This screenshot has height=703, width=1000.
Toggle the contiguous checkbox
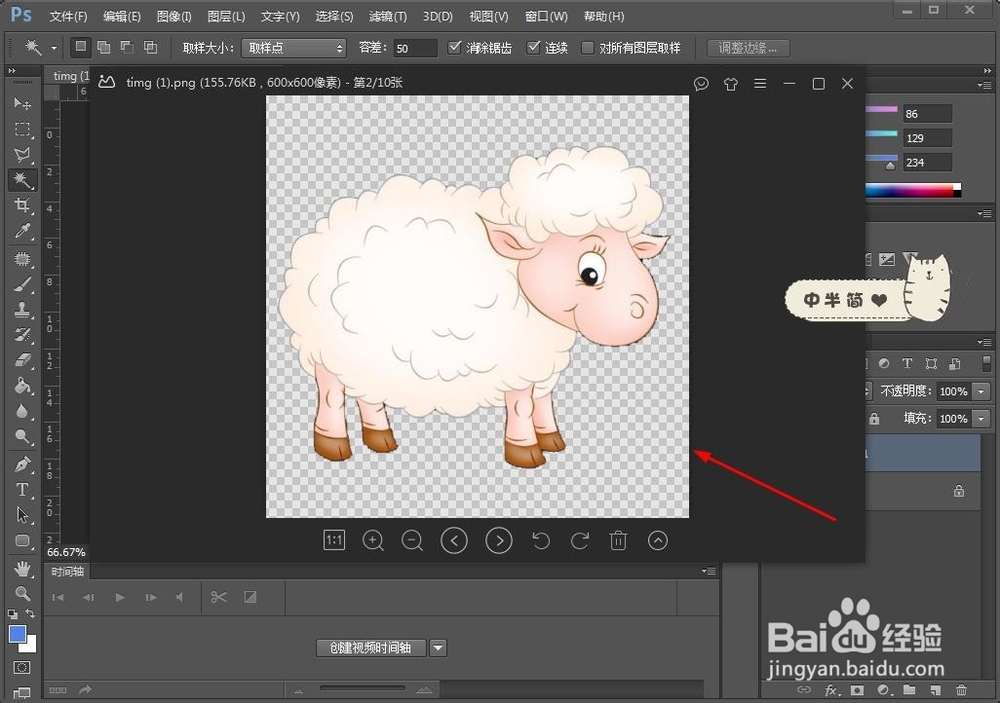coord(533,47)
